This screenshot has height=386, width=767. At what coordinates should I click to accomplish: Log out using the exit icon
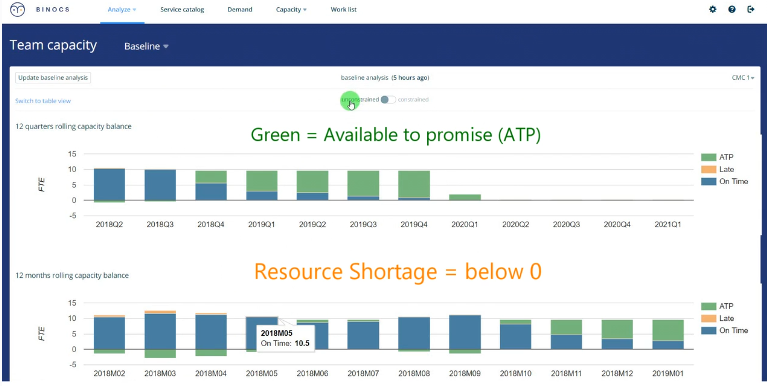[751, 9]
